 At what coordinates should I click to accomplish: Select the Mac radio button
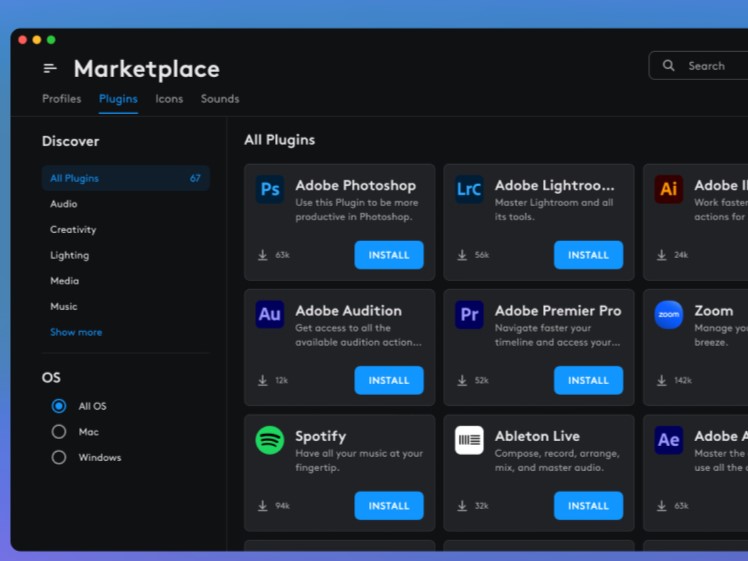(x=59, y=432)
